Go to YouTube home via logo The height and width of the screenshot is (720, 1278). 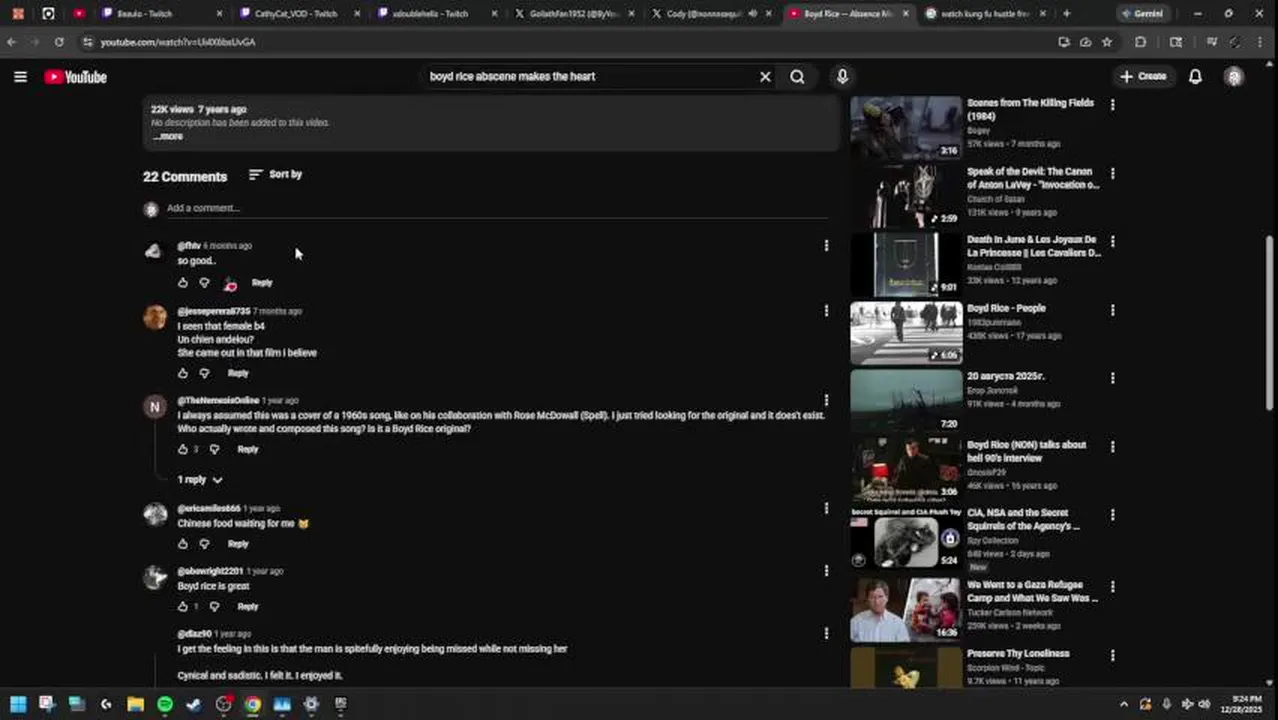point(75,77)
